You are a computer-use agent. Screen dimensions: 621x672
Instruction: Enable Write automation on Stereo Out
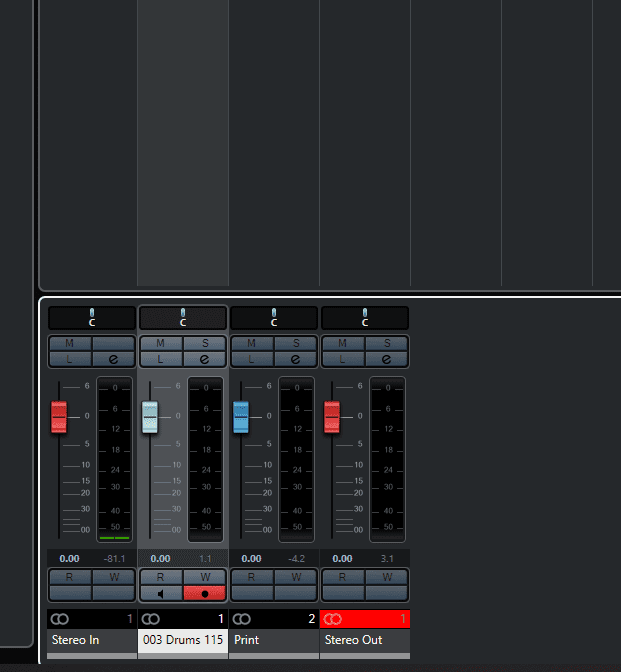pos(386,577)
